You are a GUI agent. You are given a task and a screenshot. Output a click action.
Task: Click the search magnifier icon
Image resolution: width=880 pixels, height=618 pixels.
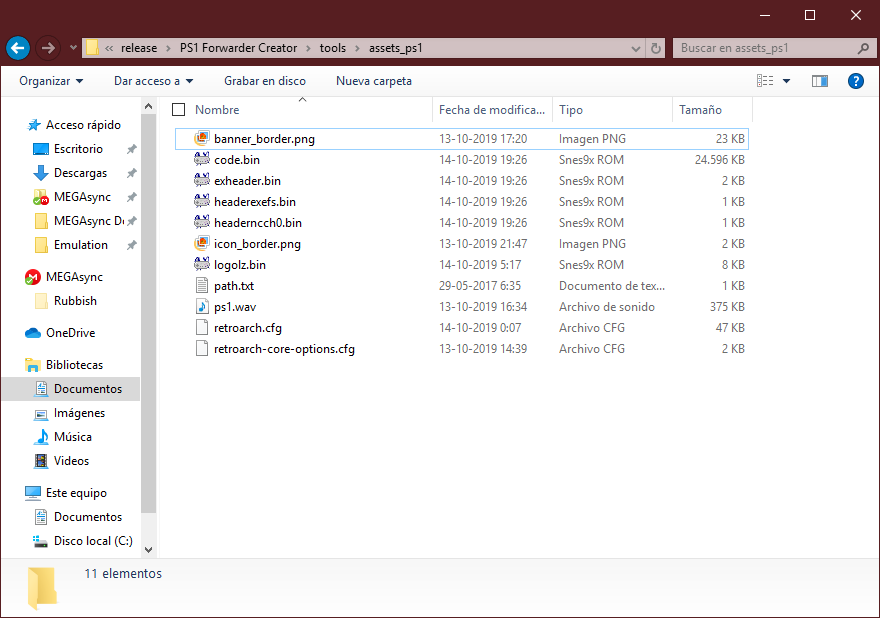[x=863, y=48]
